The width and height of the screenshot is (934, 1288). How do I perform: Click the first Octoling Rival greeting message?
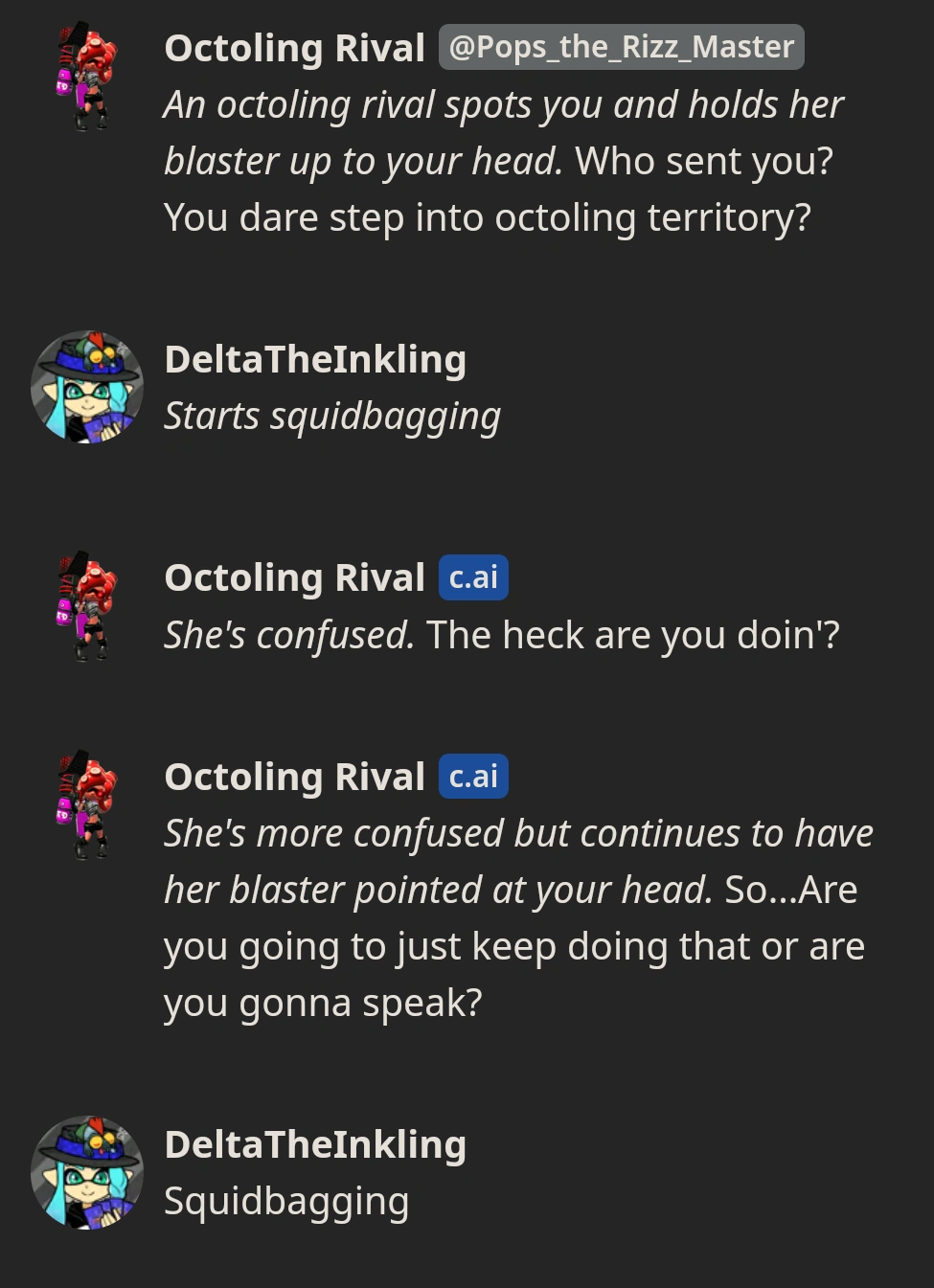pos(498,160)
